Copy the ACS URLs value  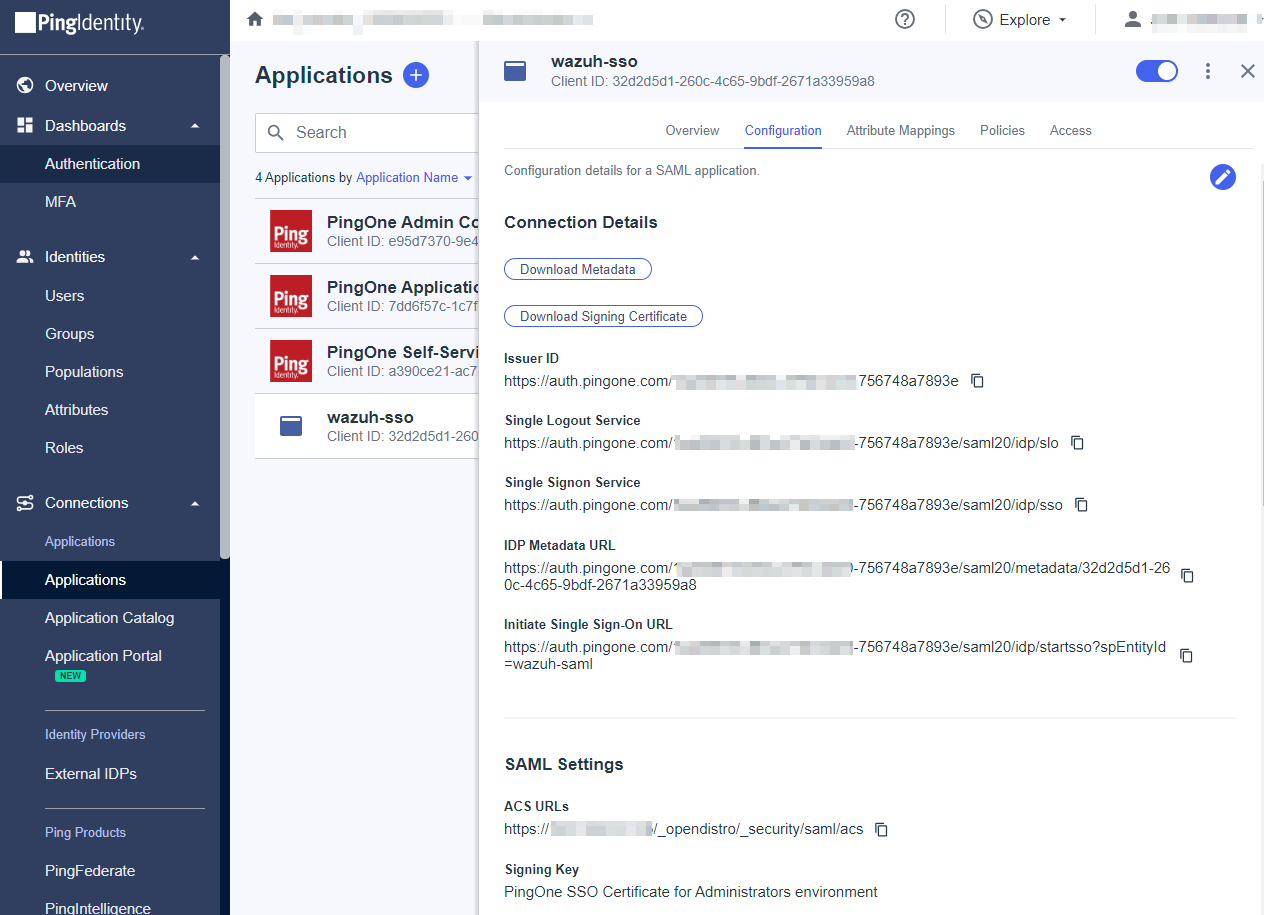(881, 829)
